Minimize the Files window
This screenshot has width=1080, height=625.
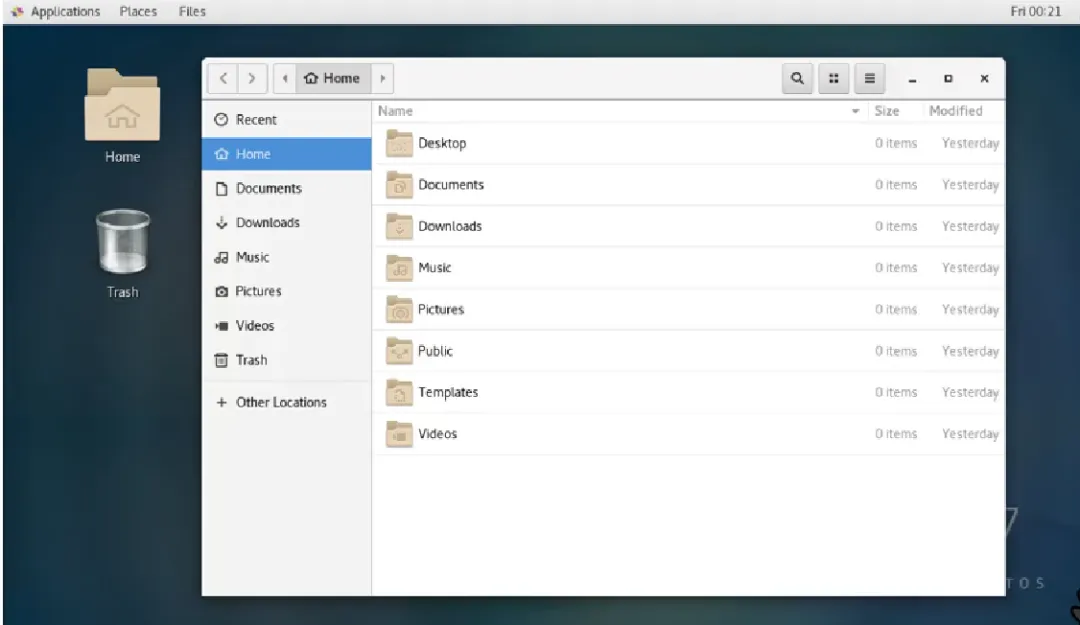[912, 79]
